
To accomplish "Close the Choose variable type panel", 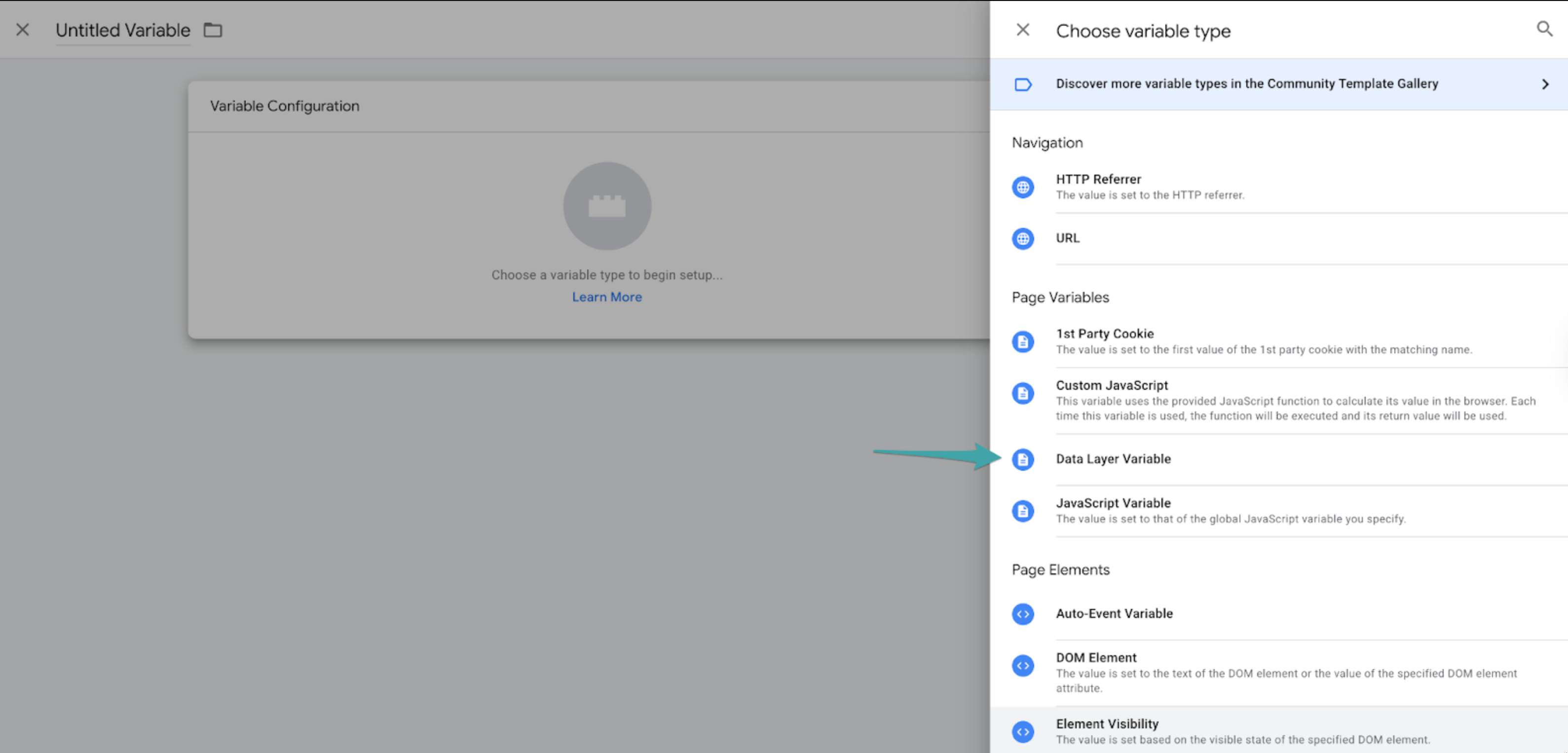I will 1023,30.
